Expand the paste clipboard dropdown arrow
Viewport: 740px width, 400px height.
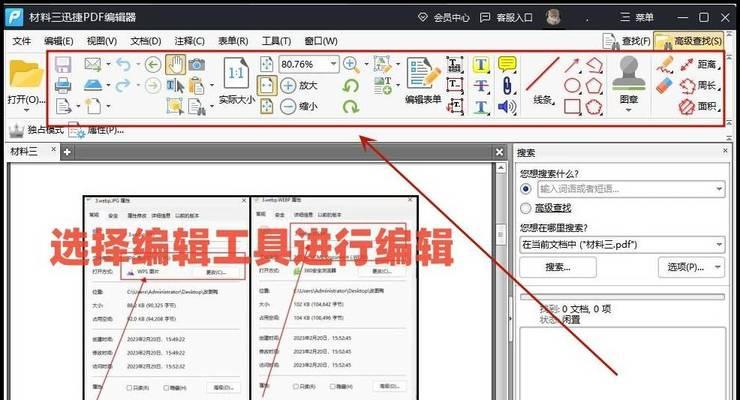click(x=211, y=85)
